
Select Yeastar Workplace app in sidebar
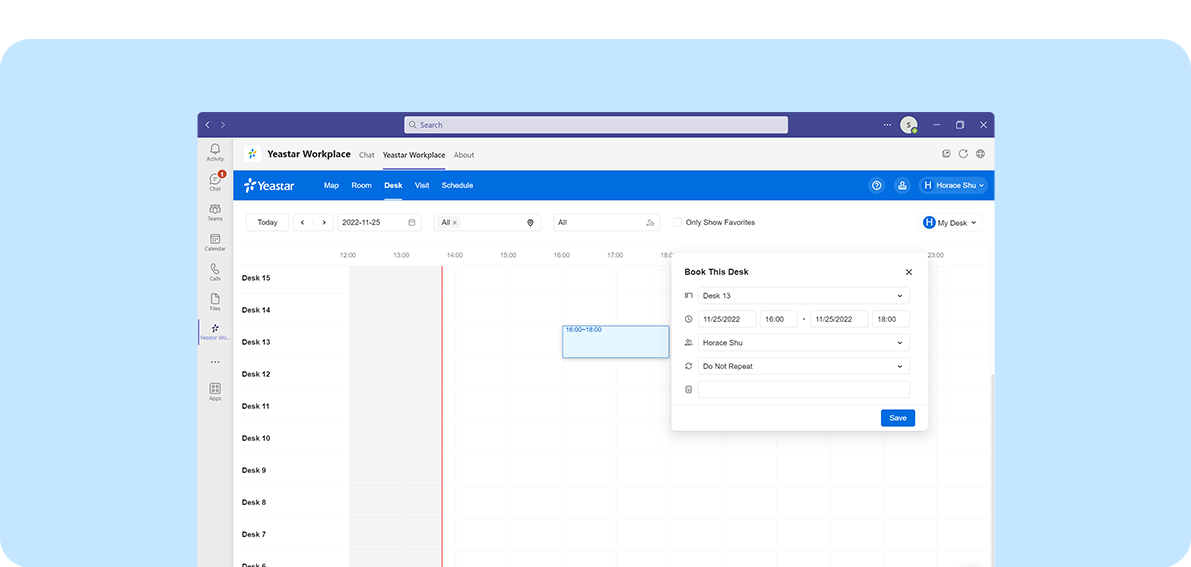(x=215, y=331)
